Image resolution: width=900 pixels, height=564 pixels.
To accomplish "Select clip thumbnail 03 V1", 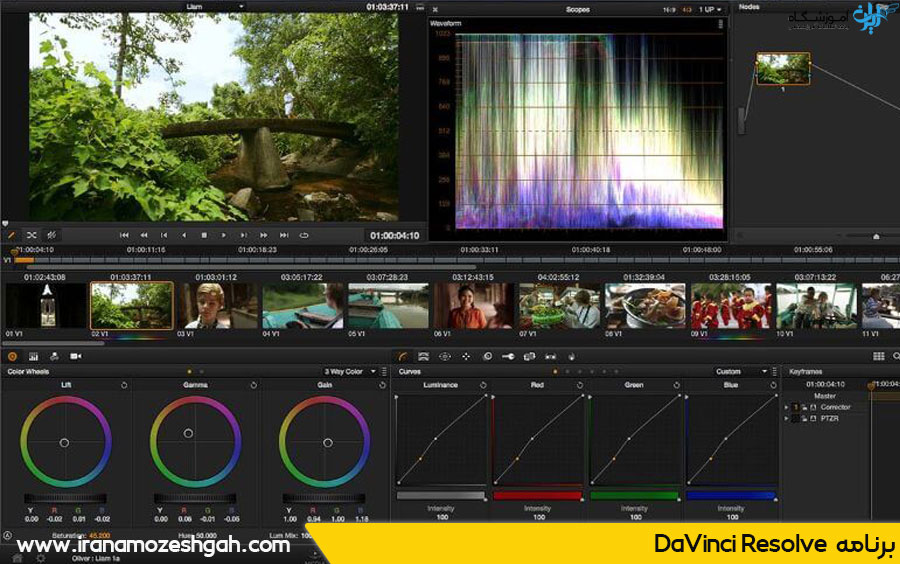I will [218, 306].
